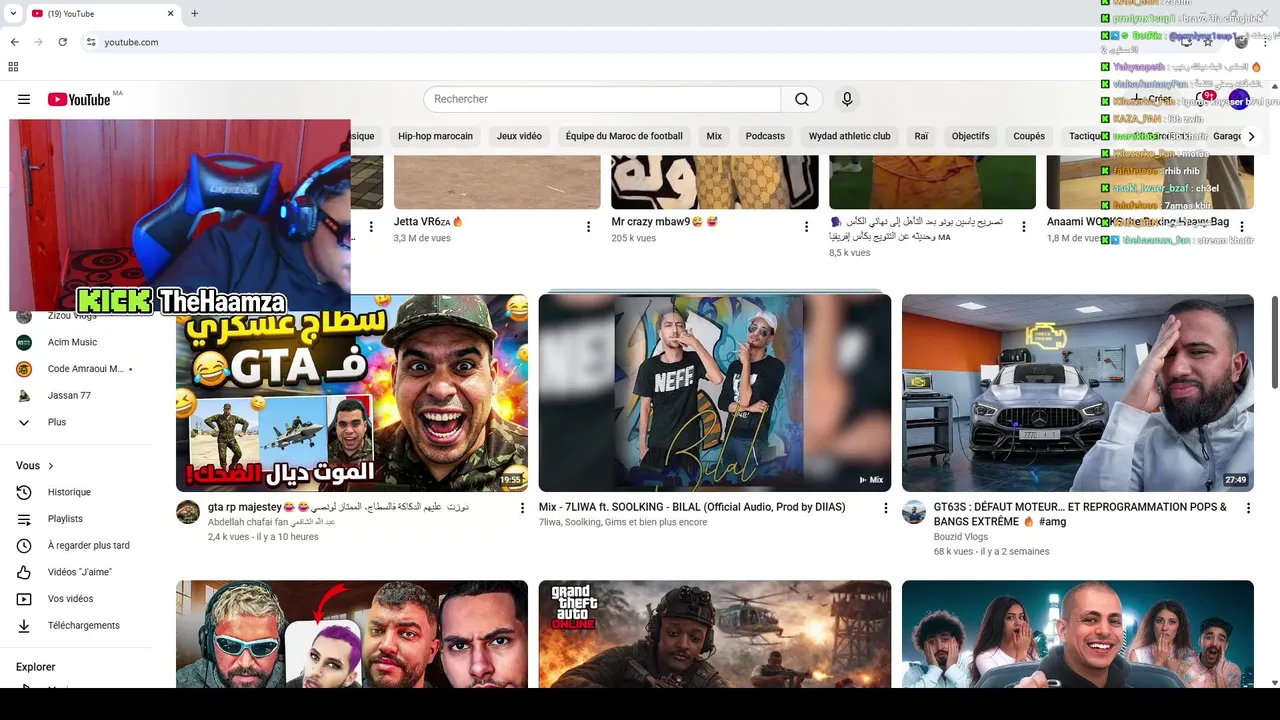The height and width of the screenshot is (720, 1280).
Task: Select Hip-hop marocain chip
Action: (435, 136)
